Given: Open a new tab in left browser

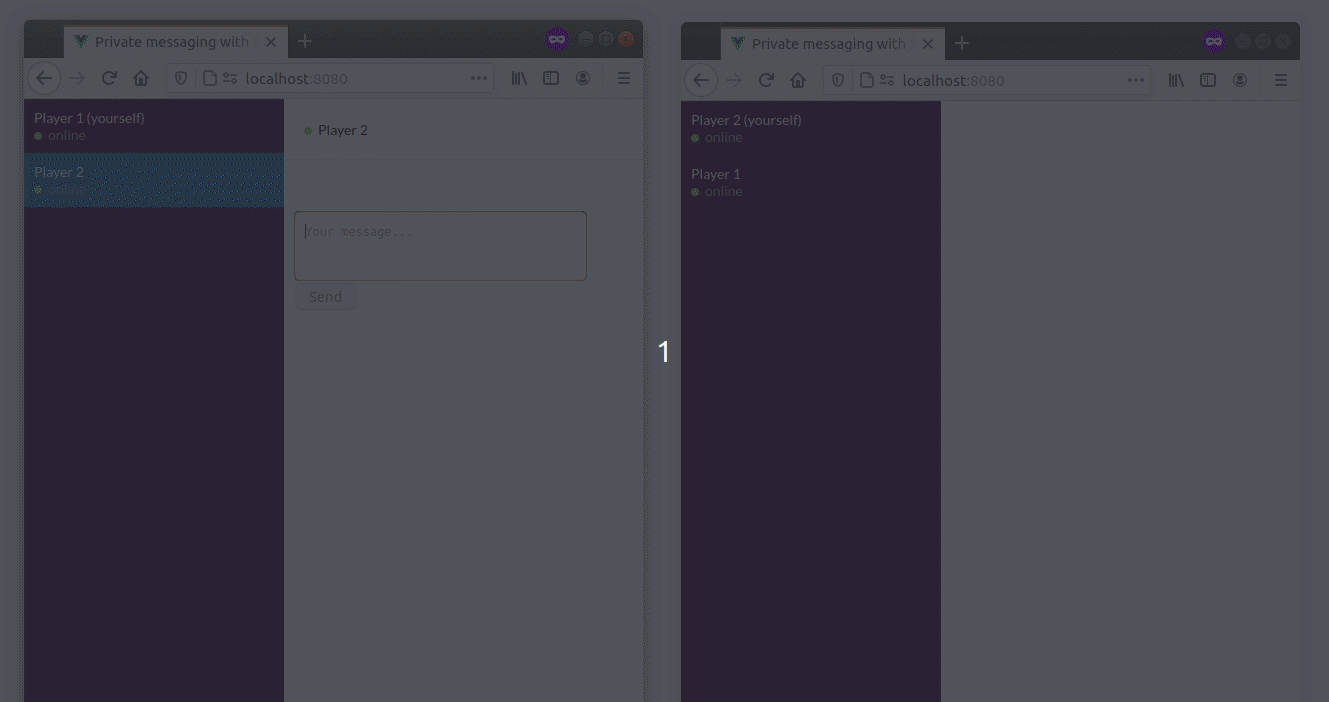Looking at the screenshot, I should 305,41.
